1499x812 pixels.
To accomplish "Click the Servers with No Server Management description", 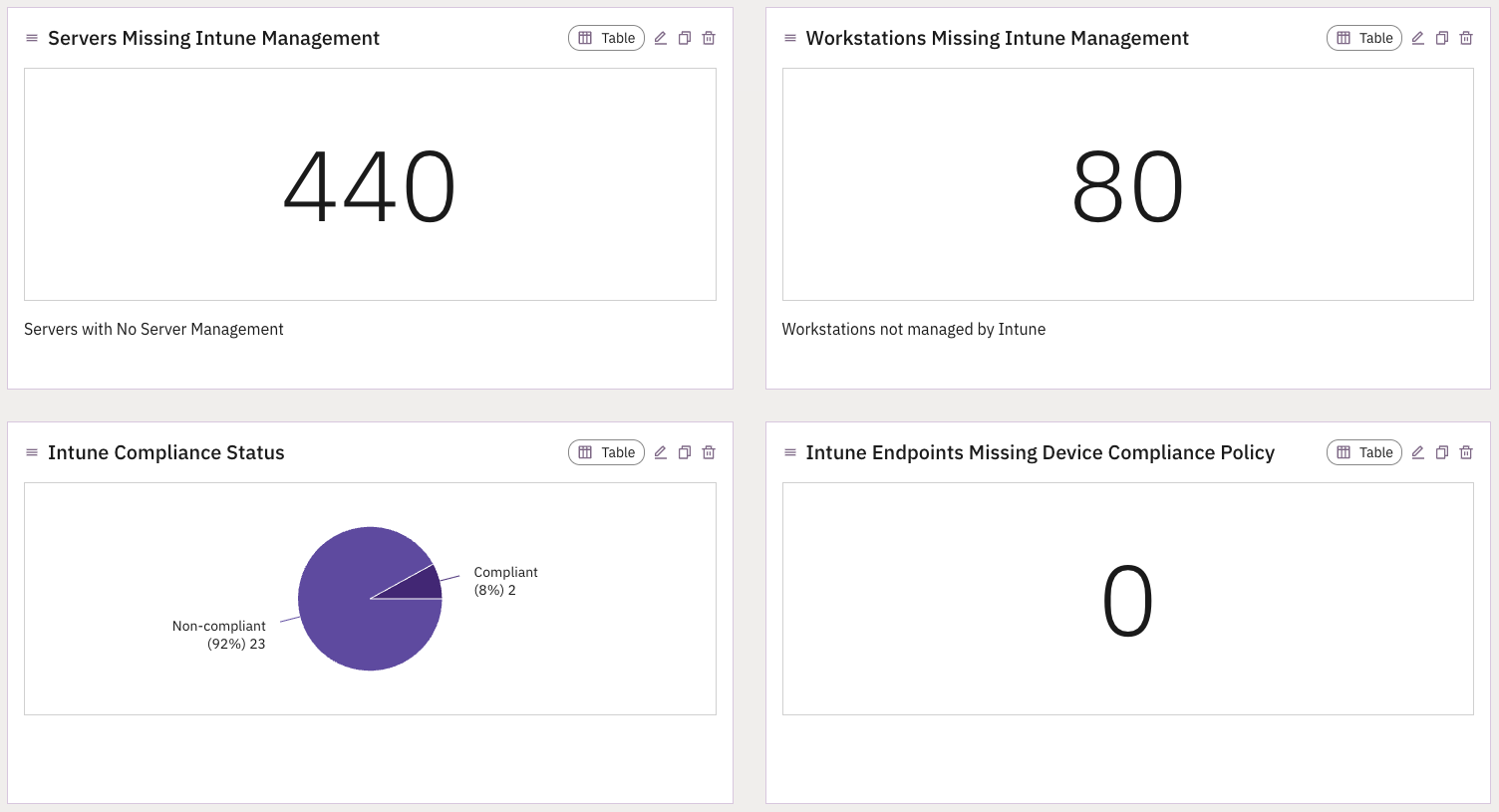I will tap(153, 329).
